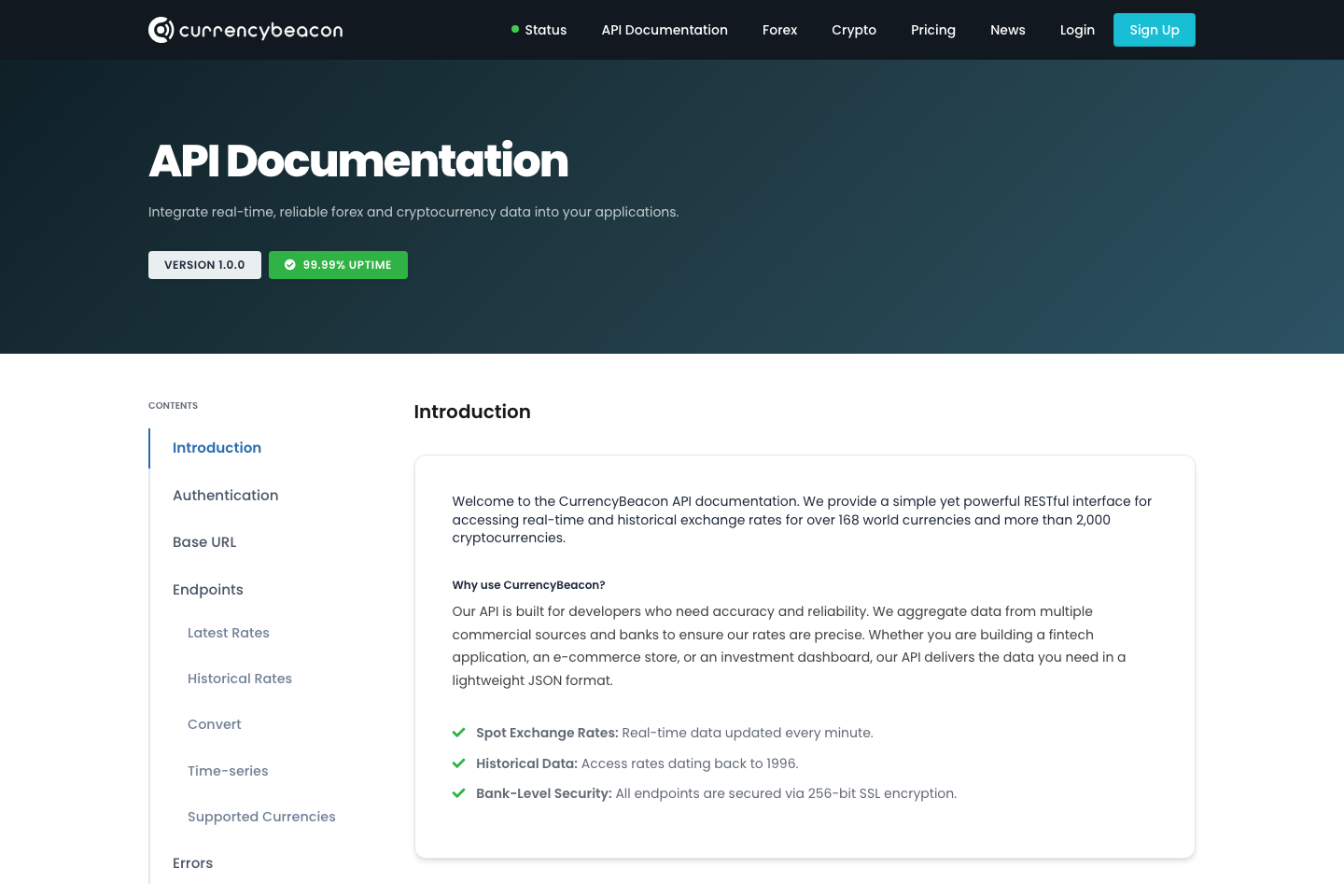Select API Documentation in the navigation bar

(x=665, y=29)
